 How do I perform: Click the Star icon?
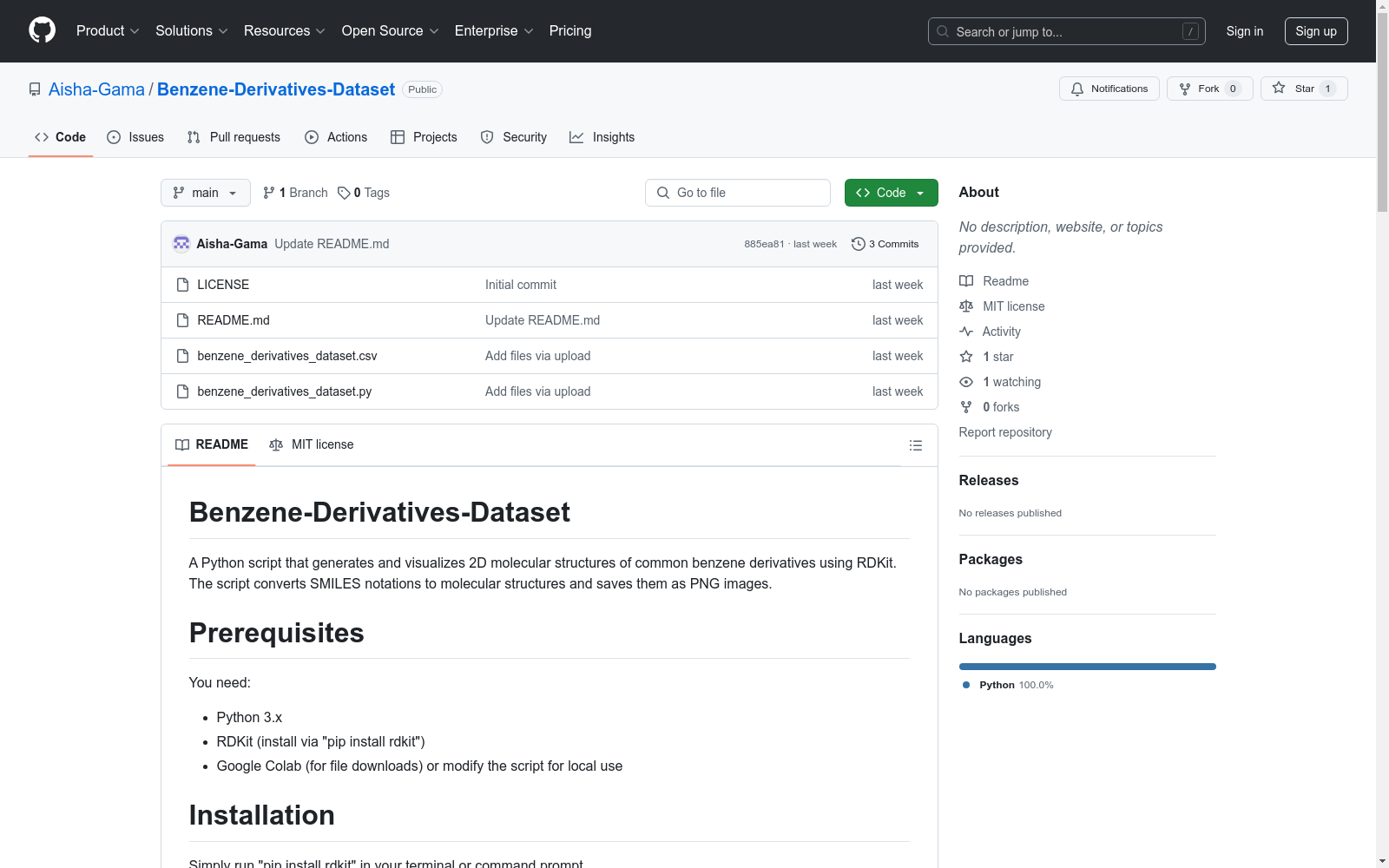[x=1279, y=88]
